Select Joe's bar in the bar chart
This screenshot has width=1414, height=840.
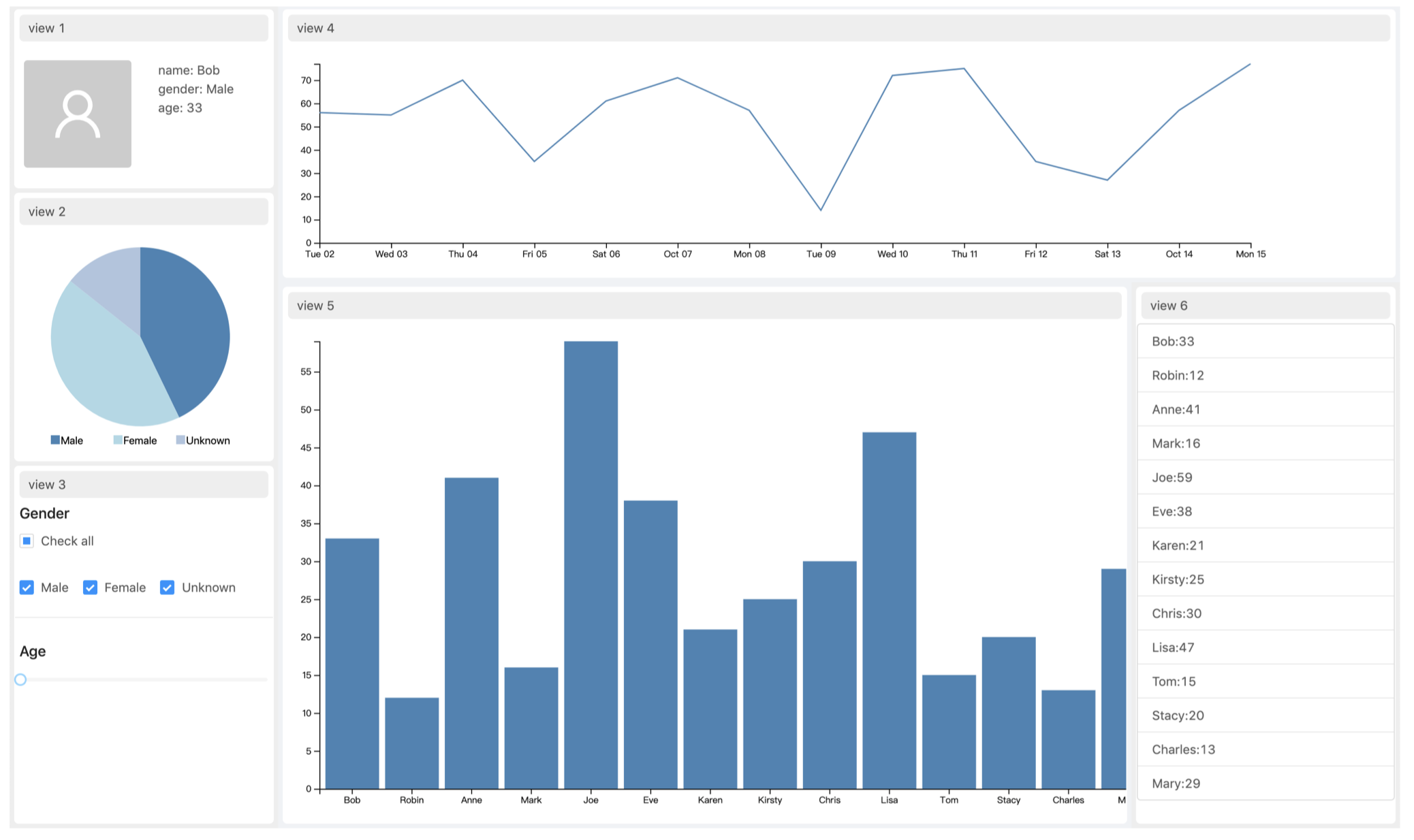[590, 558]
